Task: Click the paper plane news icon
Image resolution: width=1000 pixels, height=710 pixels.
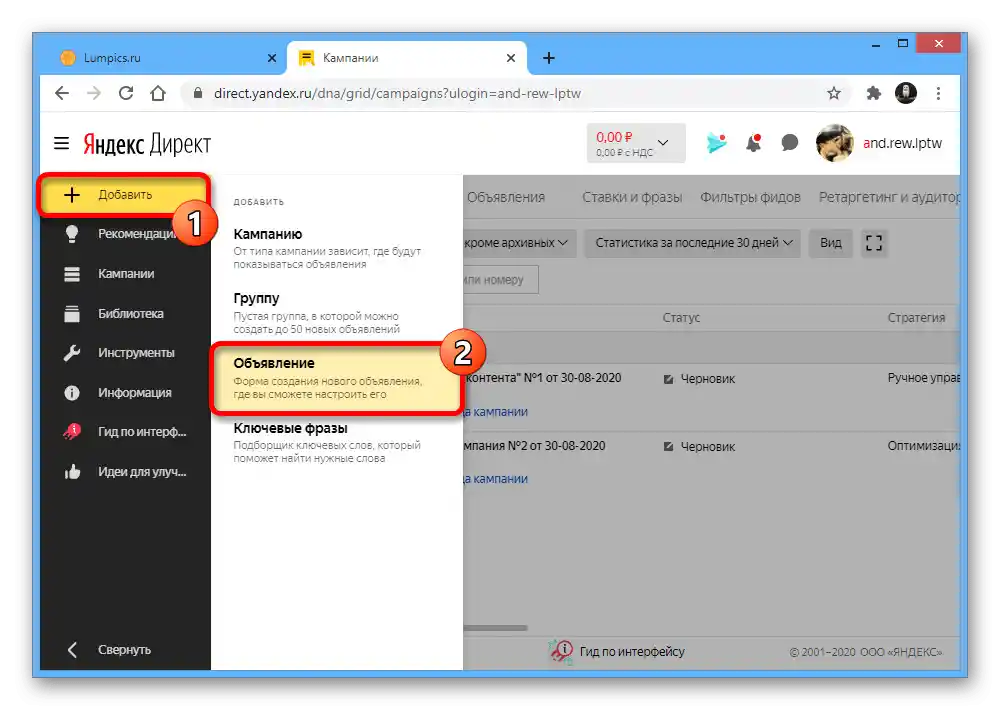Action: coord(716,142)
